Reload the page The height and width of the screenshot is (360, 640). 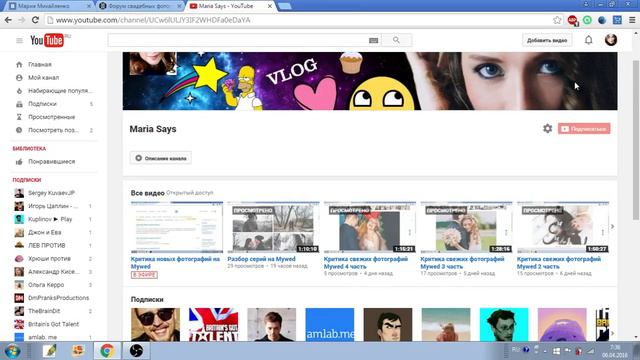click(x=35, y=20)
